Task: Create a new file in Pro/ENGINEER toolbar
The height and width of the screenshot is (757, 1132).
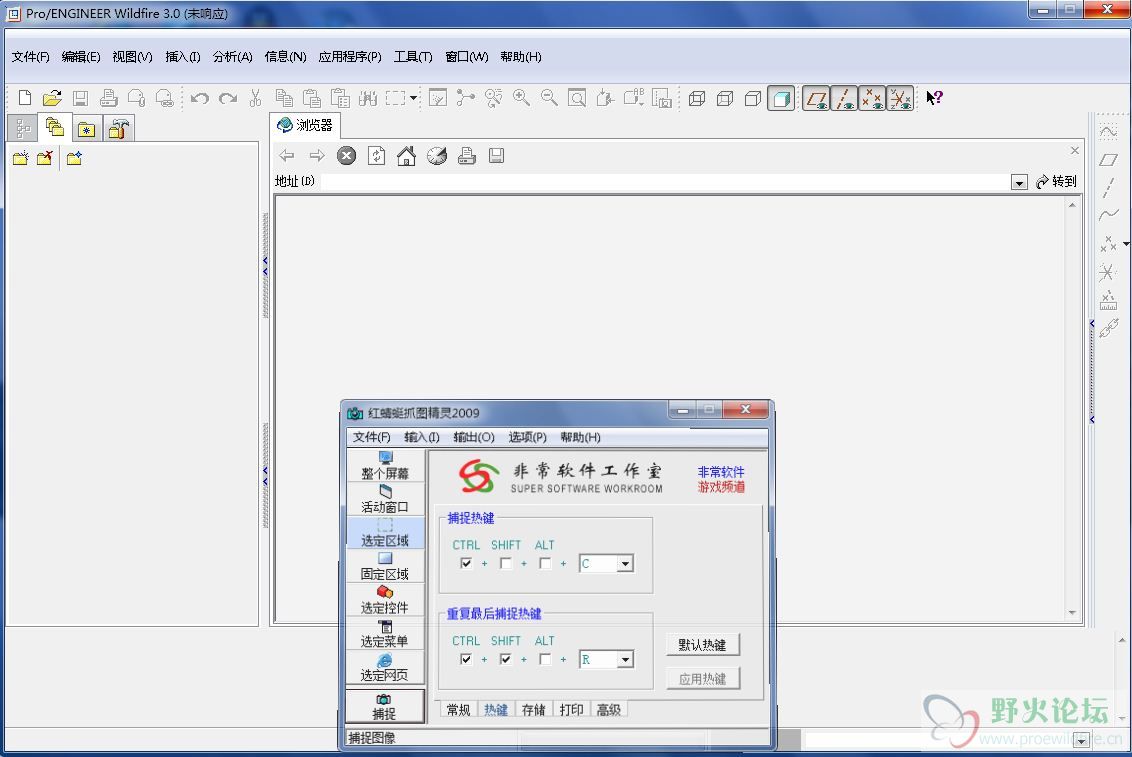Action: pyautogui.click(x=25, y=97)
